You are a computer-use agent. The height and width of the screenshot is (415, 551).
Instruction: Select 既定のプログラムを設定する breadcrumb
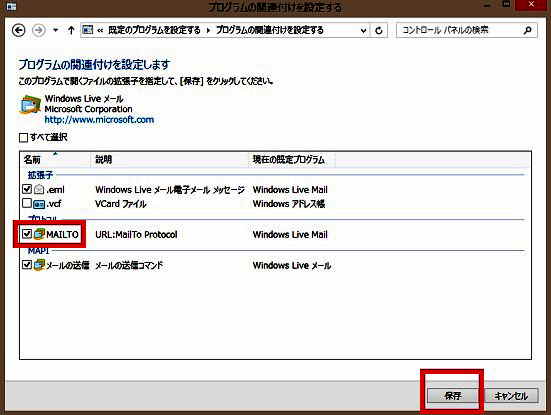[154, 30]
